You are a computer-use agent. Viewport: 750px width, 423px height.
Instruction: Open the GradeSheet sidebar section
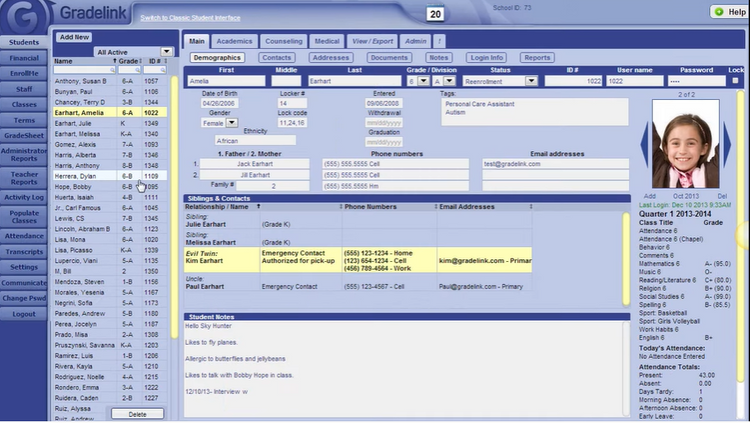pyautogui.click(x=25, y=136)
